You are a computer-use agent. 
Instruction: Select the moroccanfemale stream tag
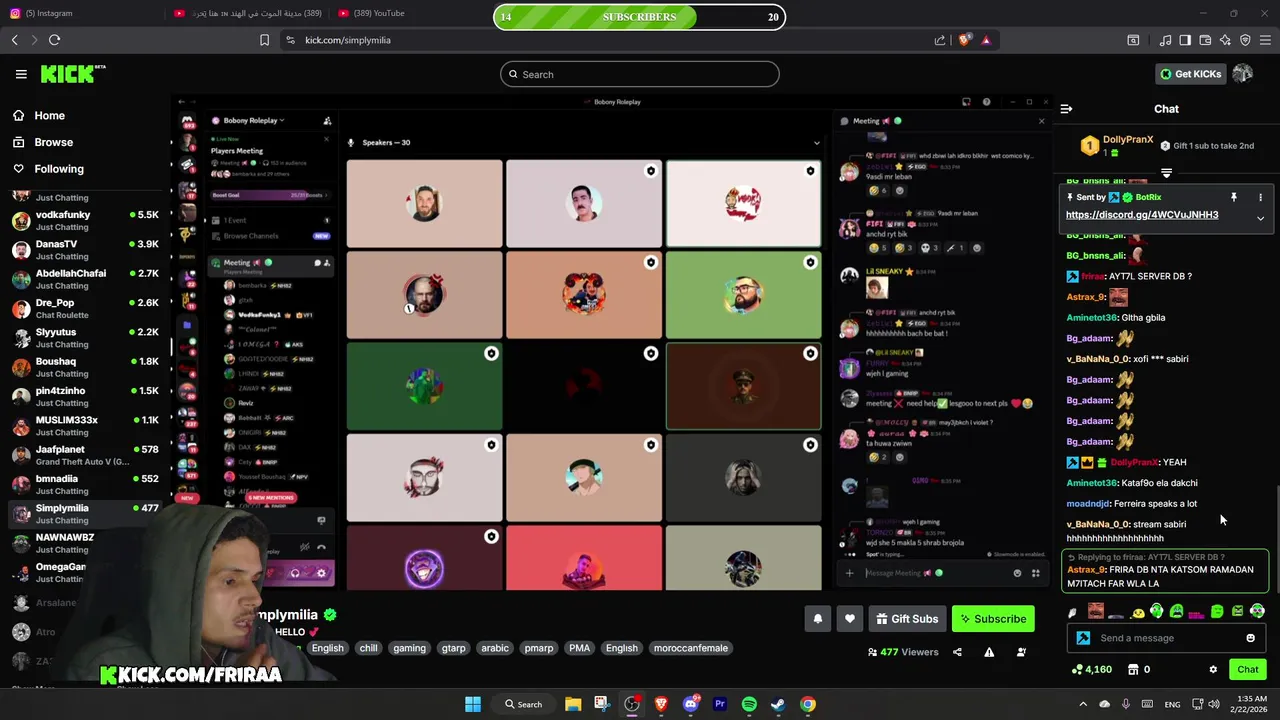[x=690, y=648]
